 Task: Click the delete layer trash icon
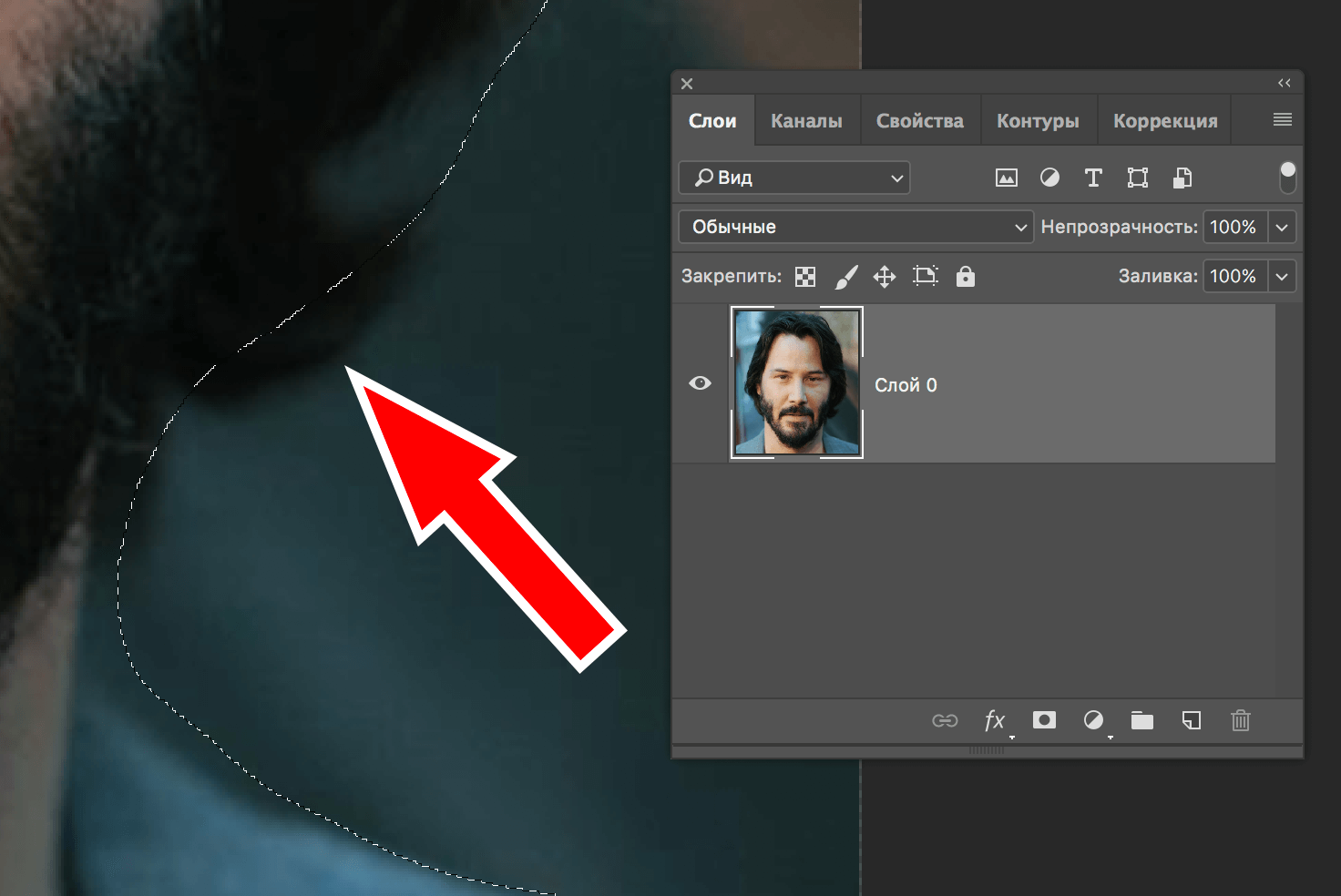1240,721
